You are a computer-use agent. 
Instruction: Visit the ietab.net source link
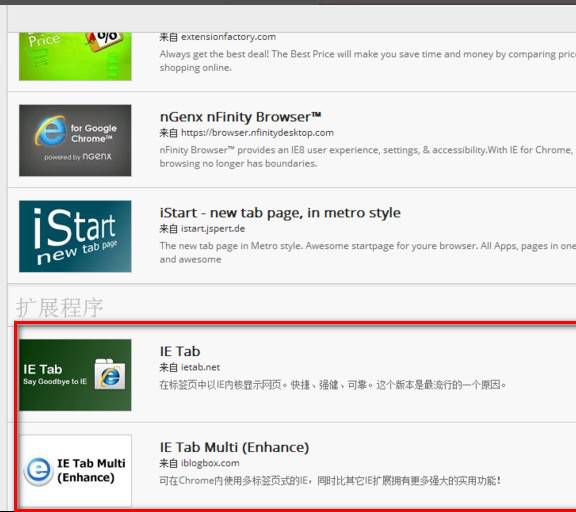click(x=201, y=367)
